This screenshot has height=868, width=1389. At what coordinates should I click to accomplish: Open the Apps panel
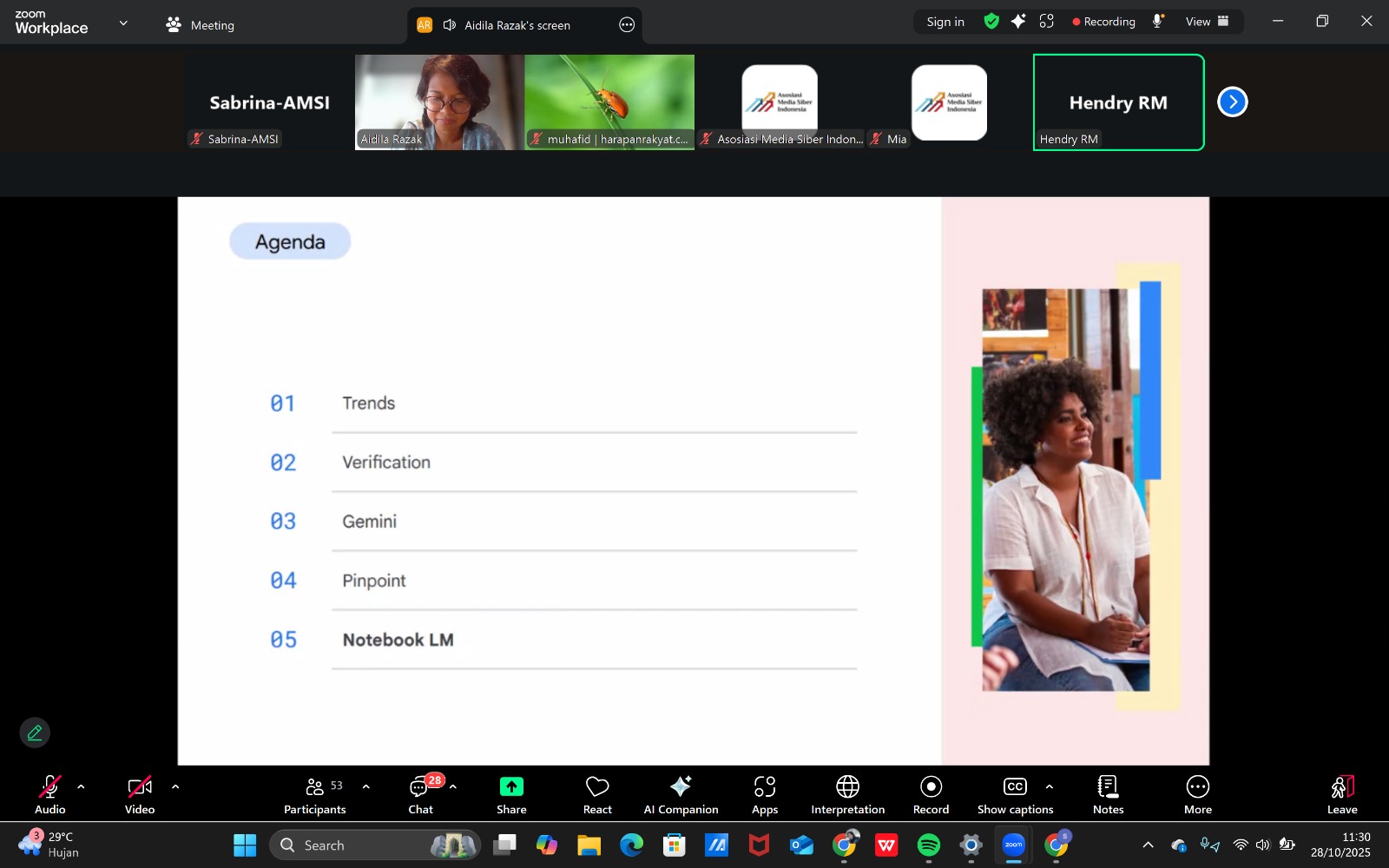coord(764,794)
